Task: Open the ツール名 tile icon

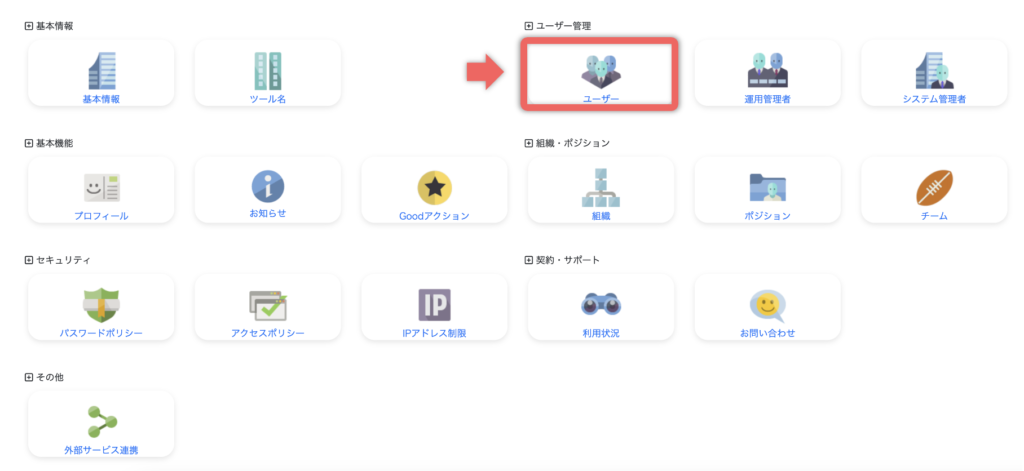Action: coord(267,70)
